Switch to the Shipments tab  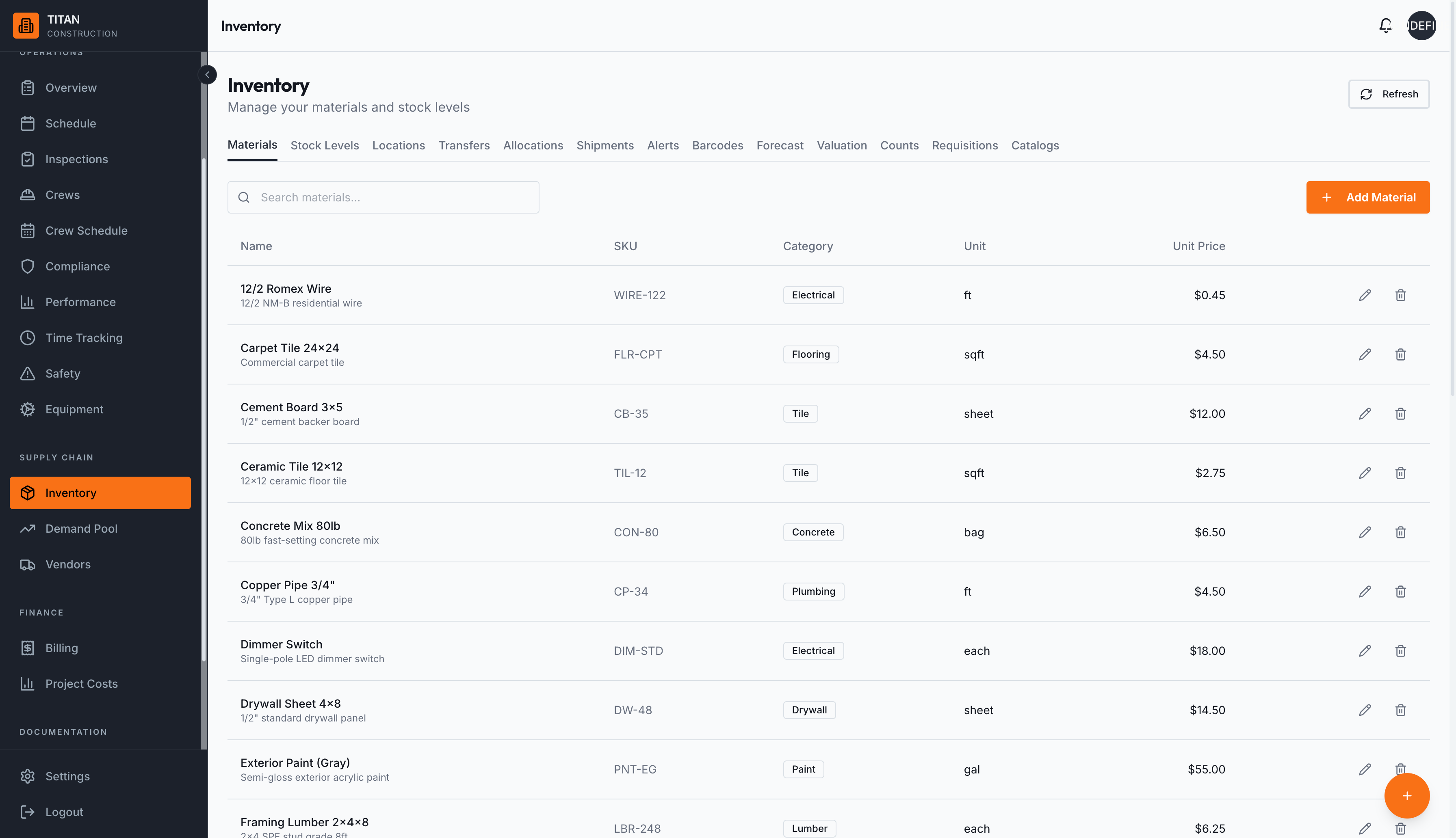[x=605, y=145]
